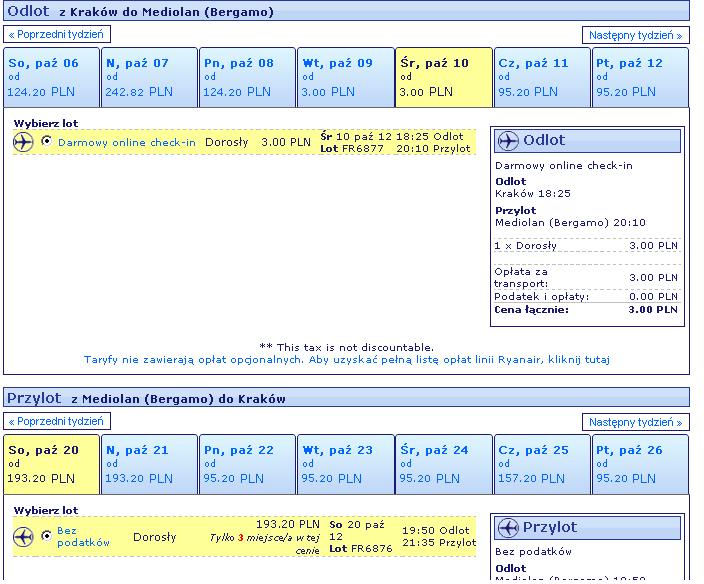Click the plane icon in Odlot summary header
The height and width of the screenshot is (584, 704).
(x=508, y=141)
